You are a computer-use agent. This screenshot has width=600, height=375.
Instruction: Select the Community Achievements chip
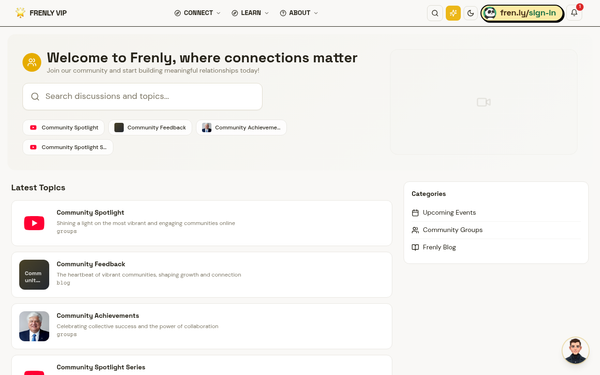241,127
